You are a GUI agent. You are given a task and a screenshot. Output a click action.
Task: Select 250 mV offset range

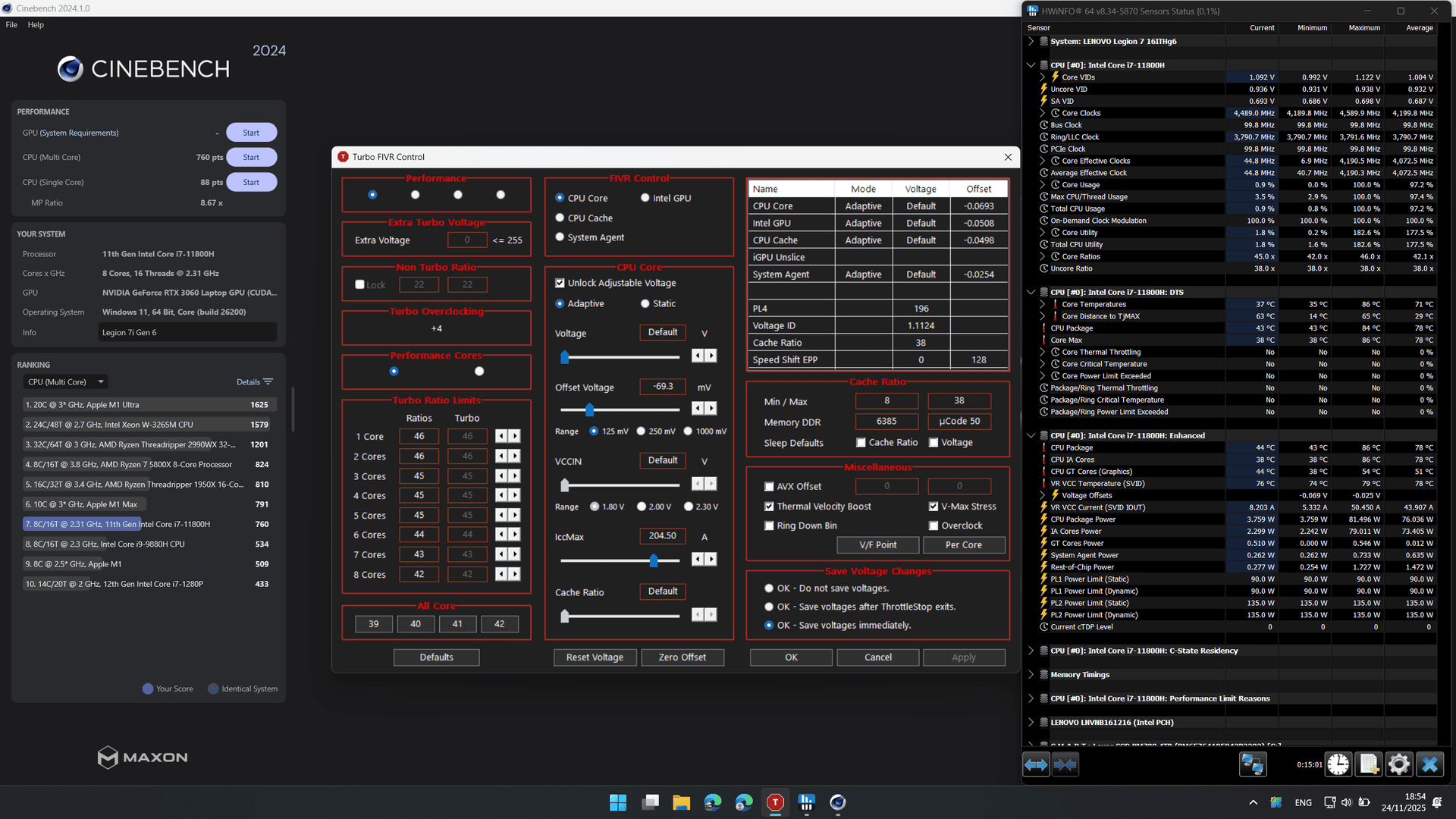[641, 431]
